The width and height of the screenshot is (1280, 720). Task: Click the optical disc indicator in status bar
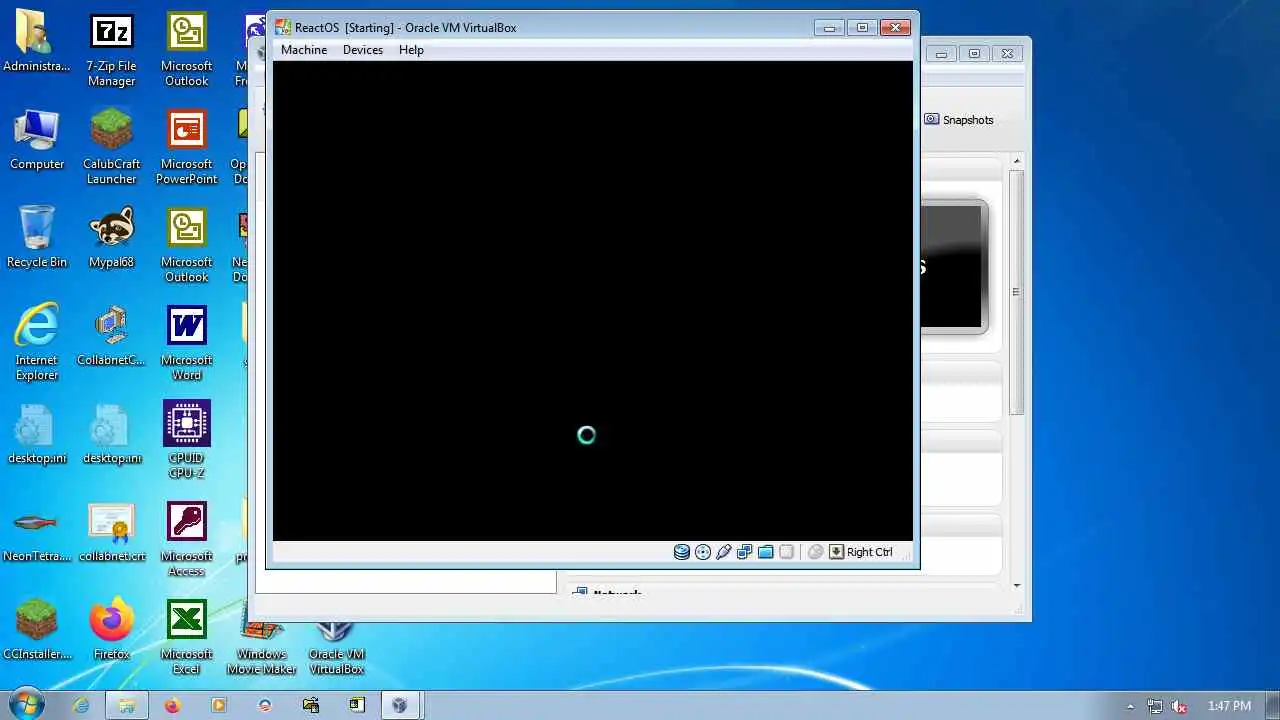(703, 552)
